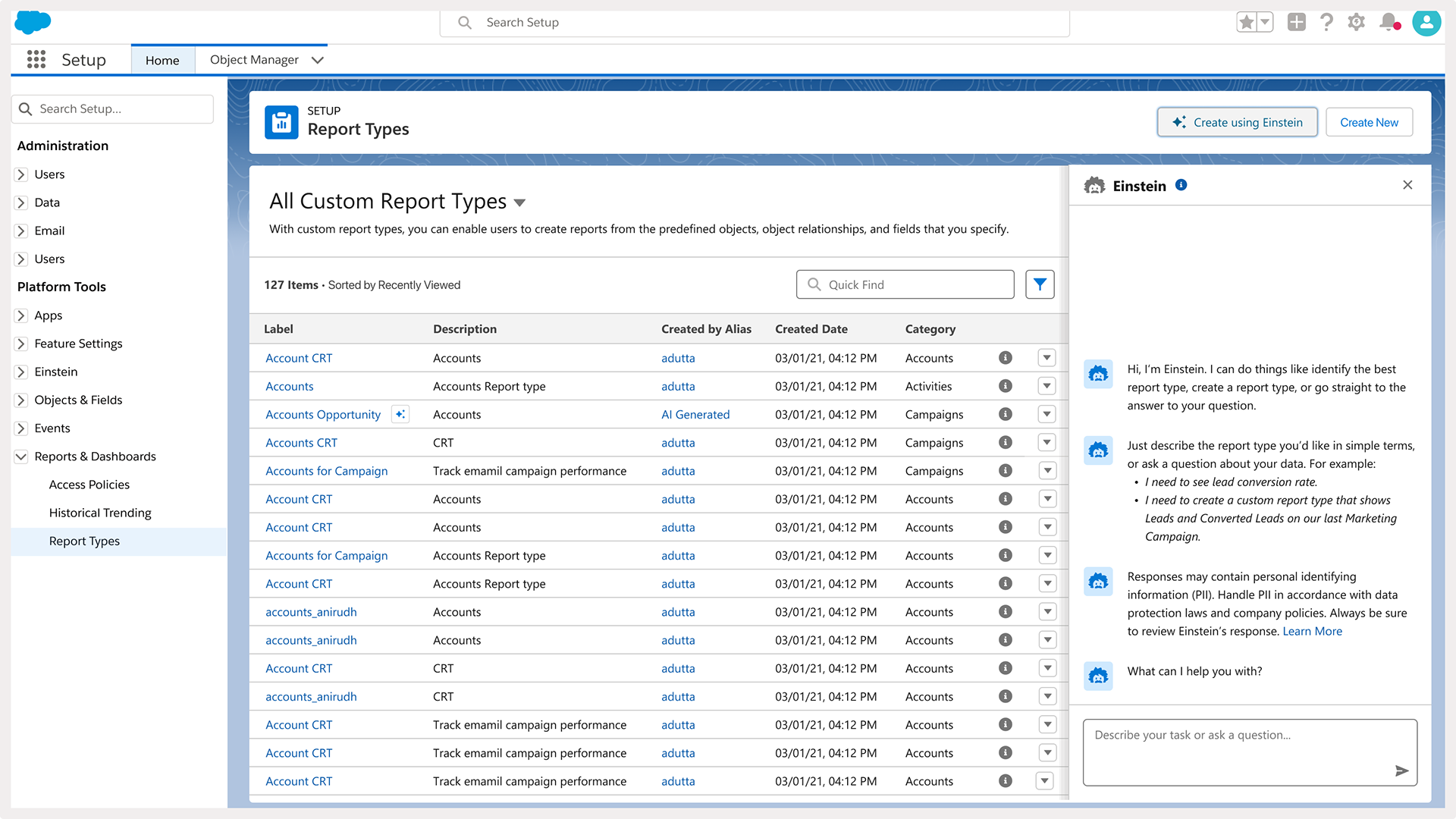The height and width of the screenshot is (819, 1456).
Task: Open row actions dropdown for Accounts CRT
Action: pyautogui.click(x=1047, y=442)
